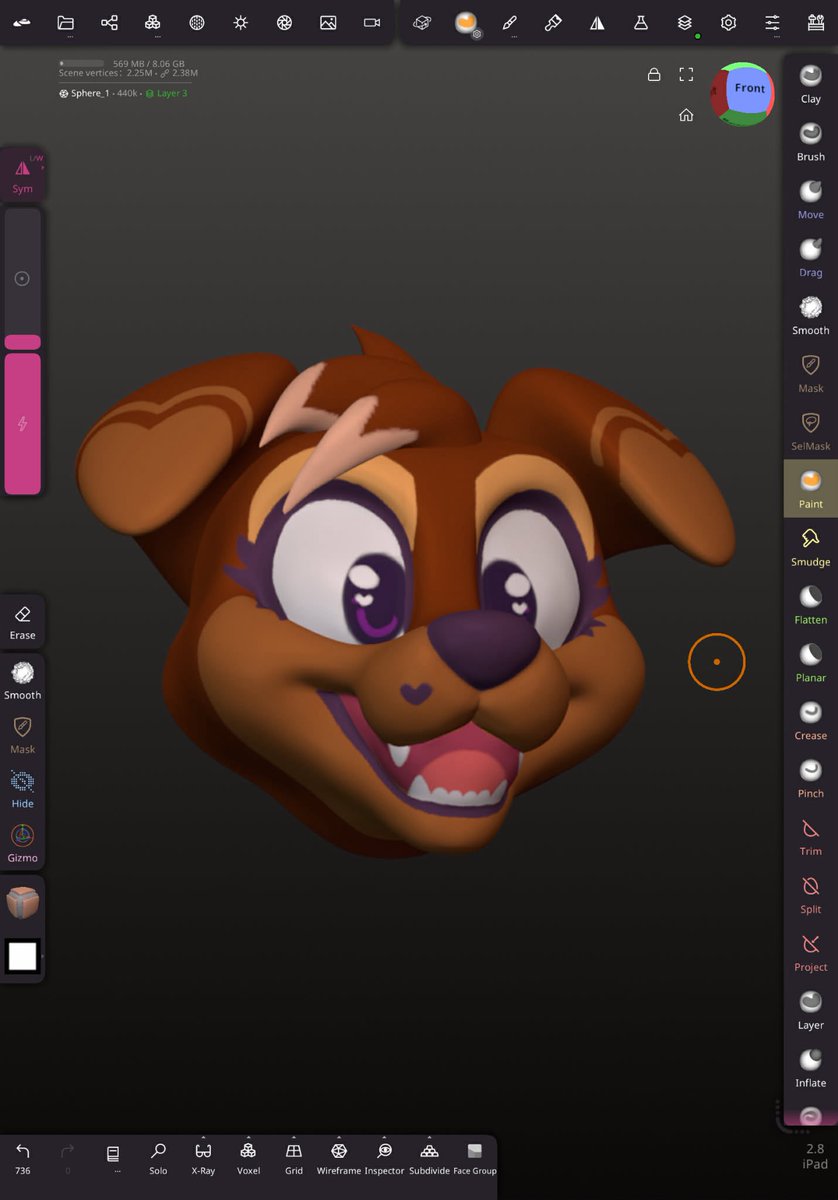Select the Inflate tool

click(811, 1069)
